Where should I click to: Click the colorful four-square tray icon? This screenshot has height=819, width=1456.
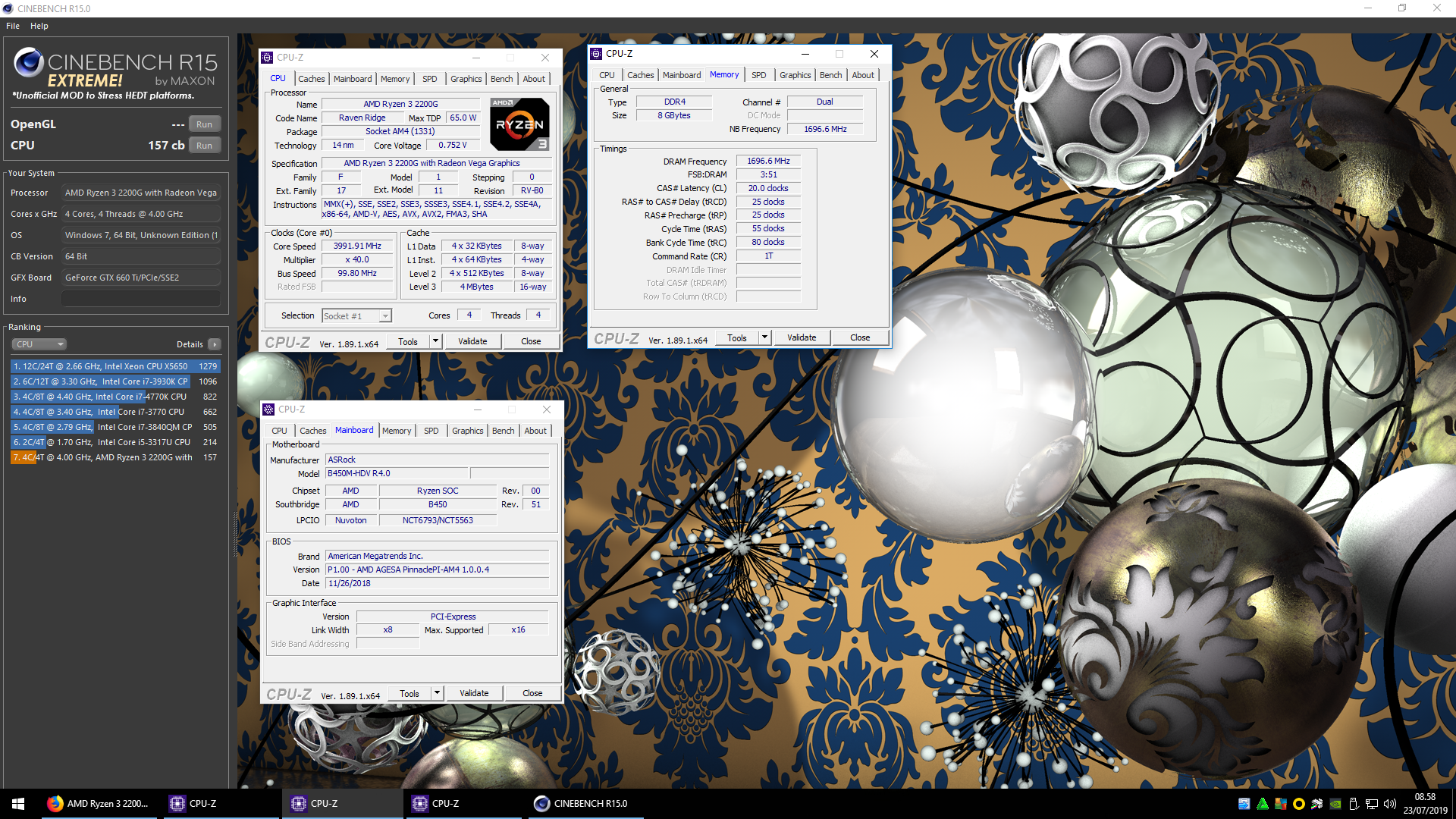pyautogui.click(x=1281, y=804)
